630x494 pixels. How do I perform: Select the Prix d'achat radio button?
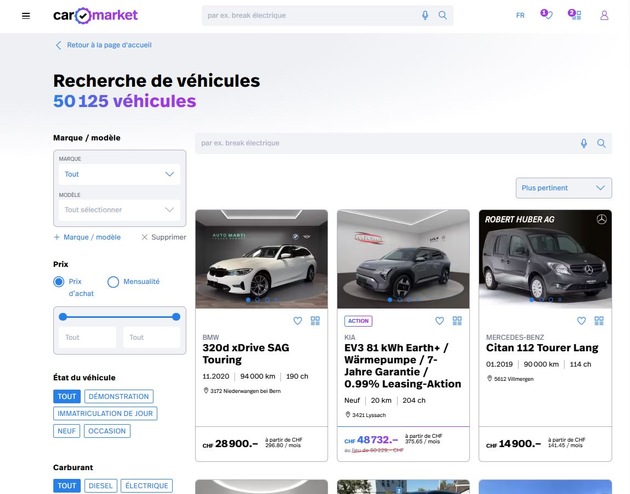(59, 282)
